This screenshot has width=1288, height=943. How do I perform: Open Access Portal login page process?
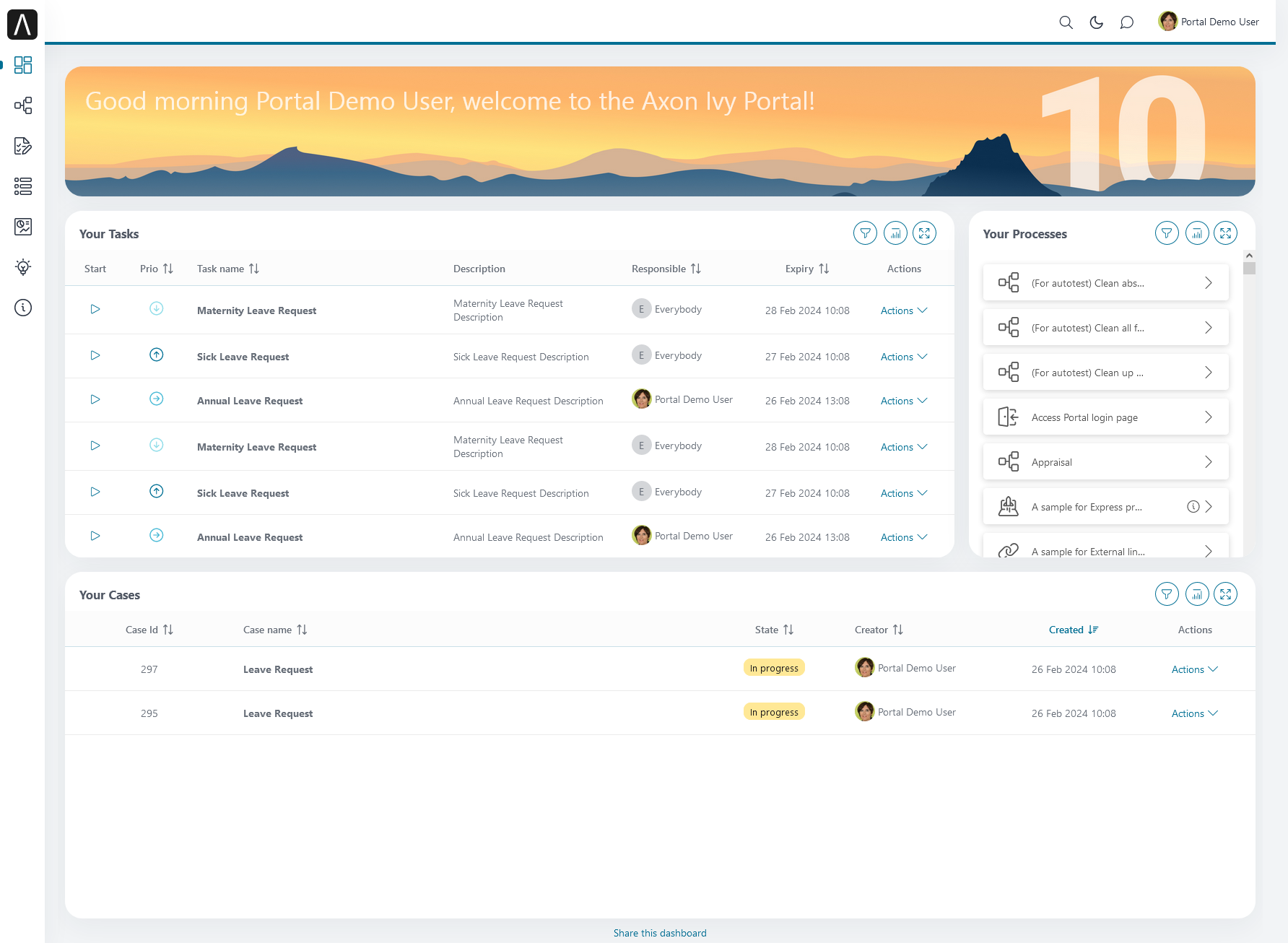pos(1105,417)
